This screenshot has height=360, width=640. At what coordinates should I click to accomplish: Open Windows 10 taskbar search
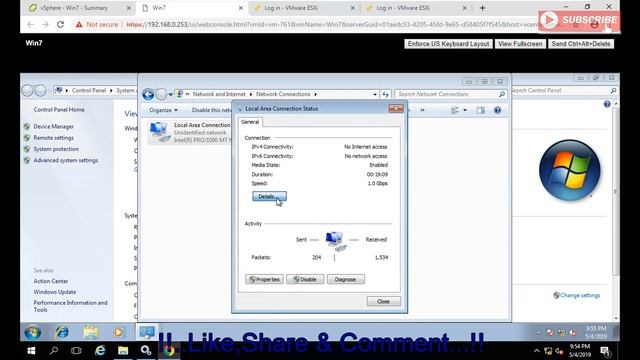click(53, 351)
